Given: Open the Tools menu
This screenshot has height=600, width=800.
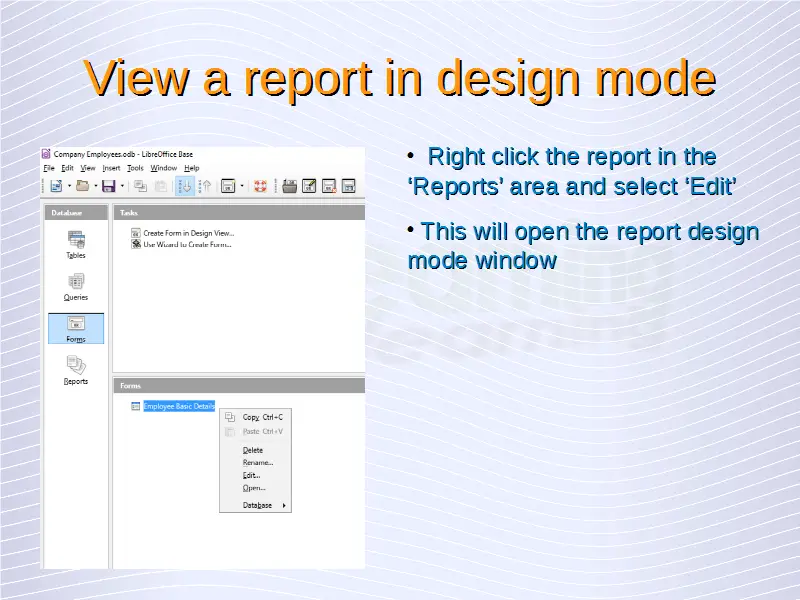Looking at the screenshot, I should coord(135,168).
